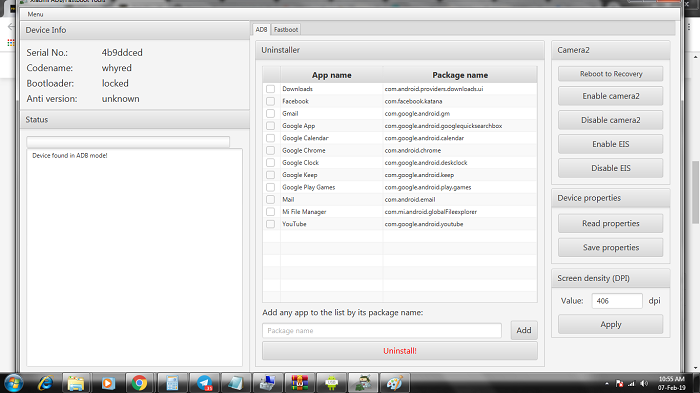Open the Menu in the menu bar
This screenshot has width=700, height=393.
tap(35, 14)
